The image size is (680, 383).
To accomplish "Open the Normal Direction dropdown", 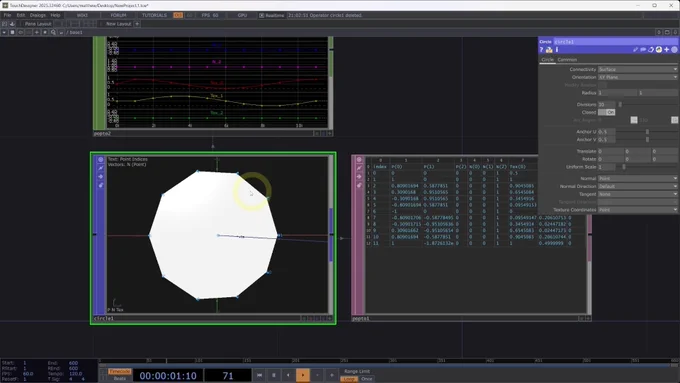I will pos(638,187).
